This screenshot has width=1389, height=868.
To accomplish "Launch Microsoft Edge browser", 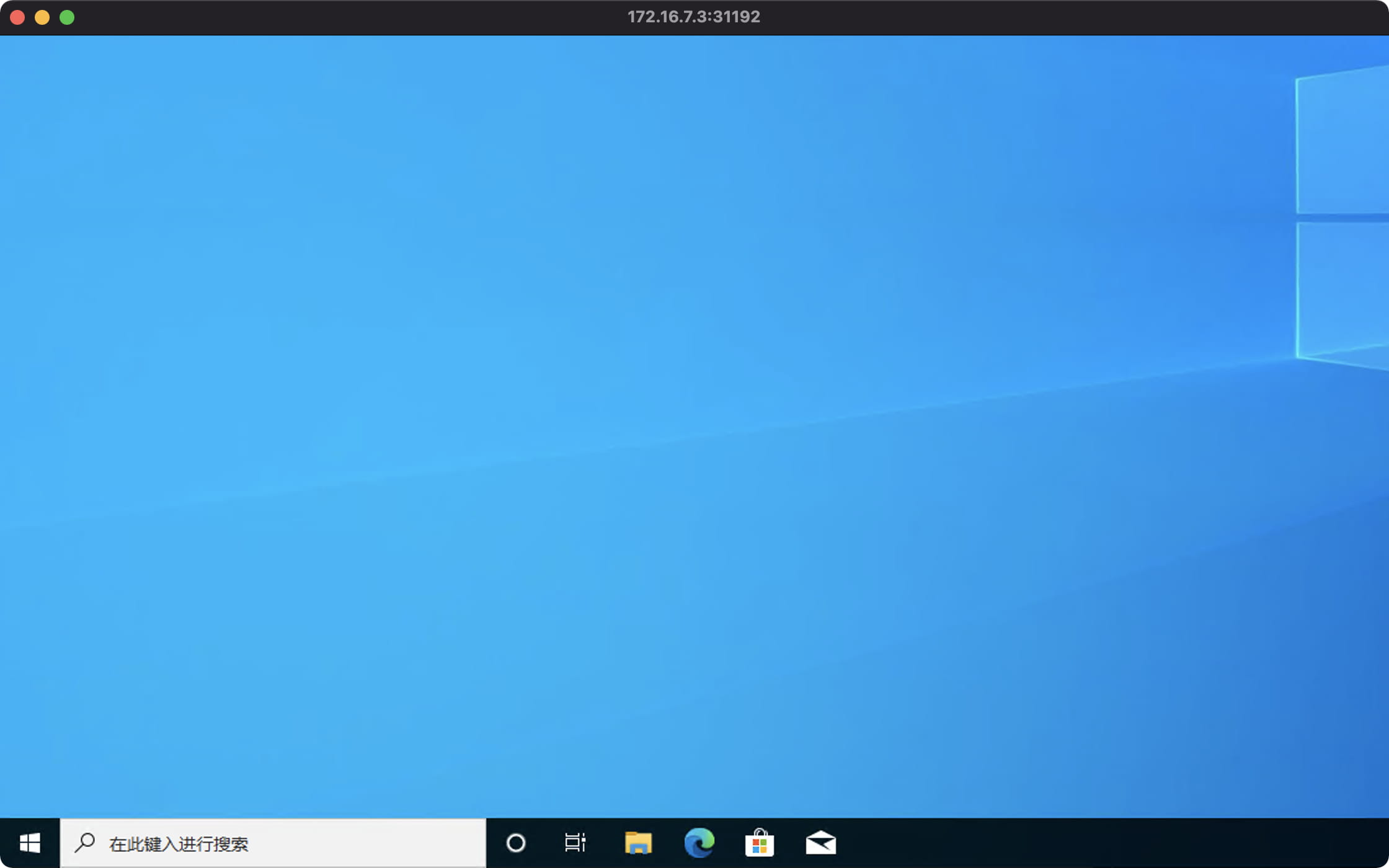I will pos(699,843).
